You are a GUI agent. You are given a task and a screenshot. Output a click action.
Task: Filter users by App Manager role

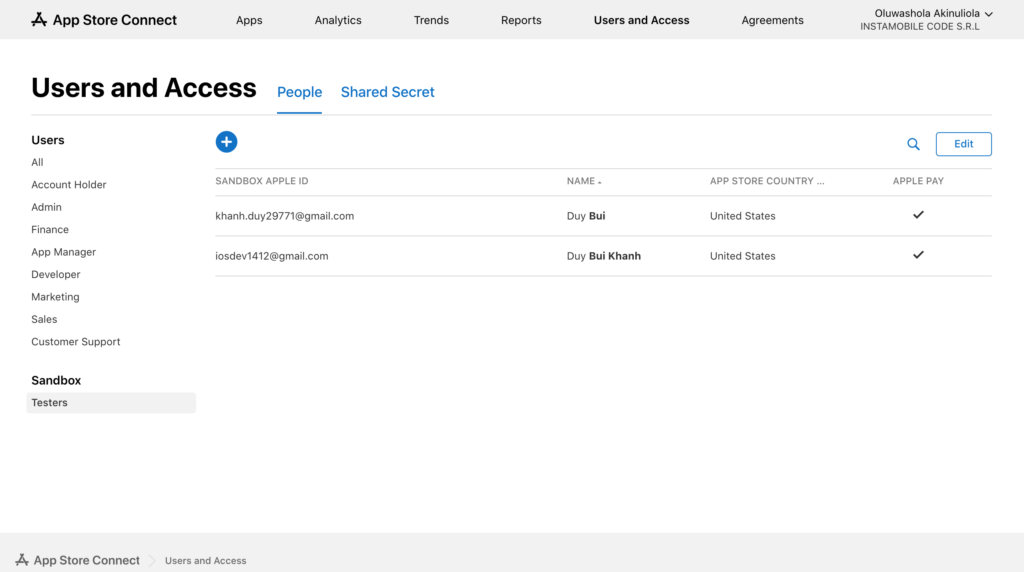64,252
